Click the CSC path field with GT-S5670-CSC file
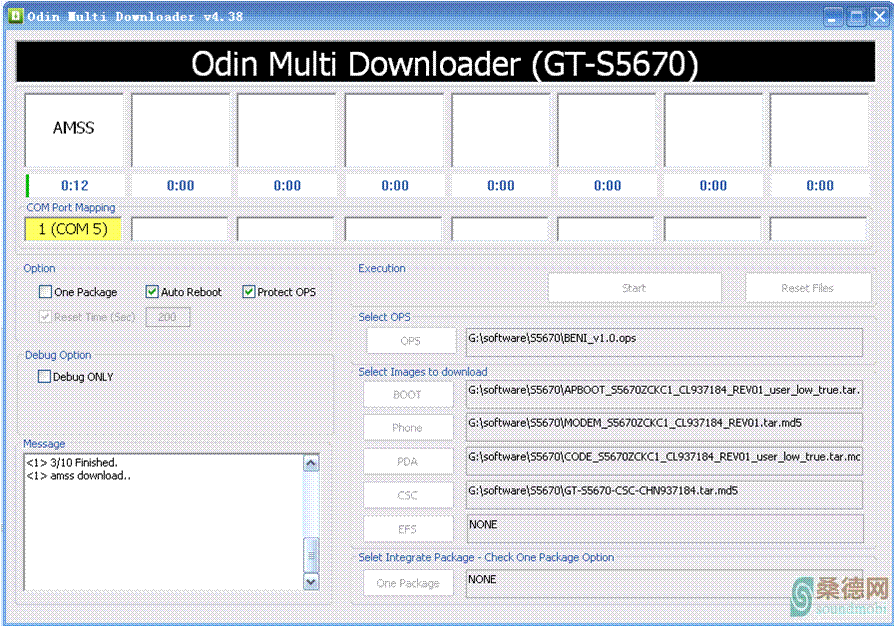The image size is (895, 627). [x=664, y=495]
